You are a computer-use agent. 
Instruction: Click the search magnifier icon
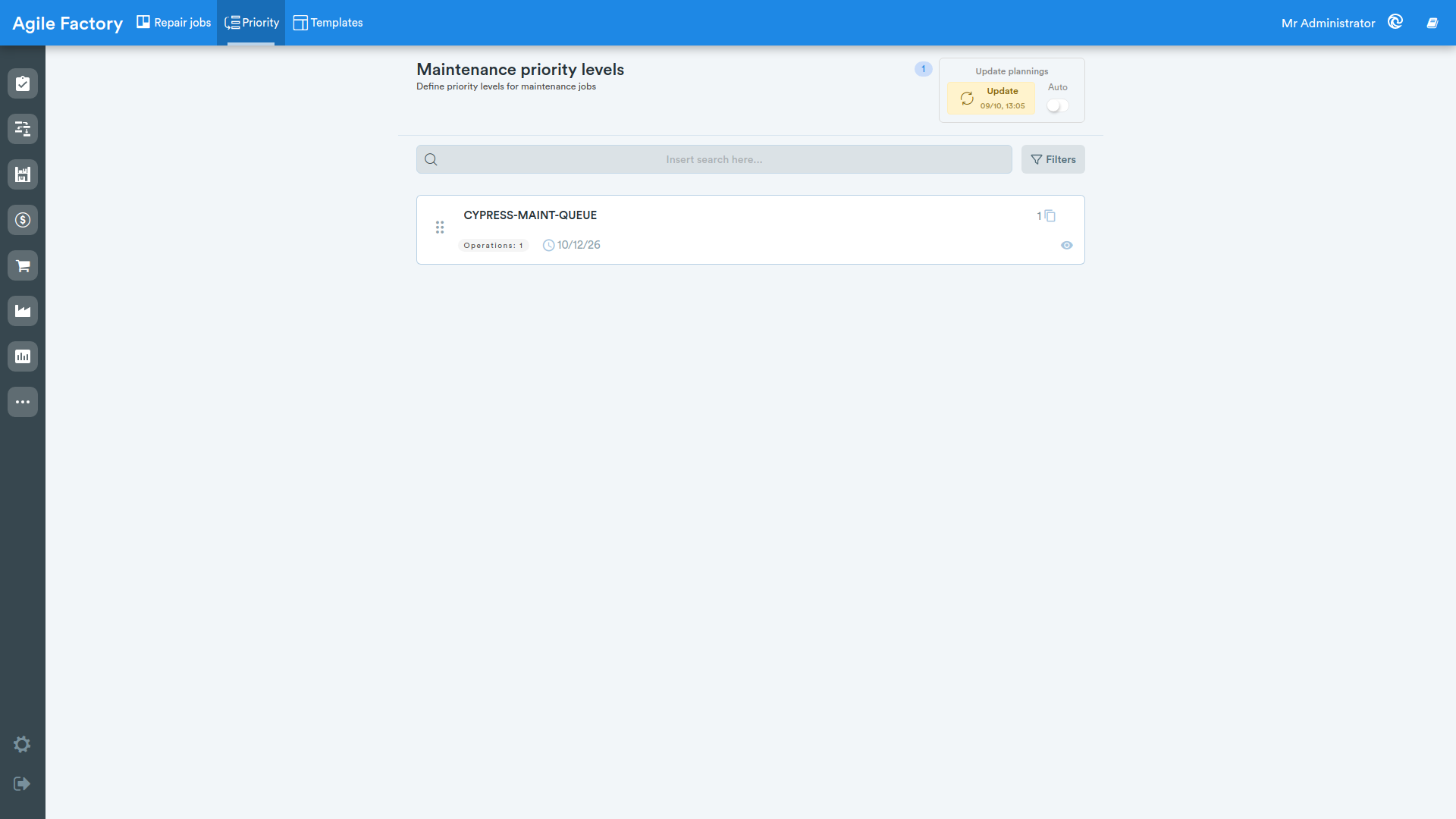pyautogui.click(x=431, y=159)
